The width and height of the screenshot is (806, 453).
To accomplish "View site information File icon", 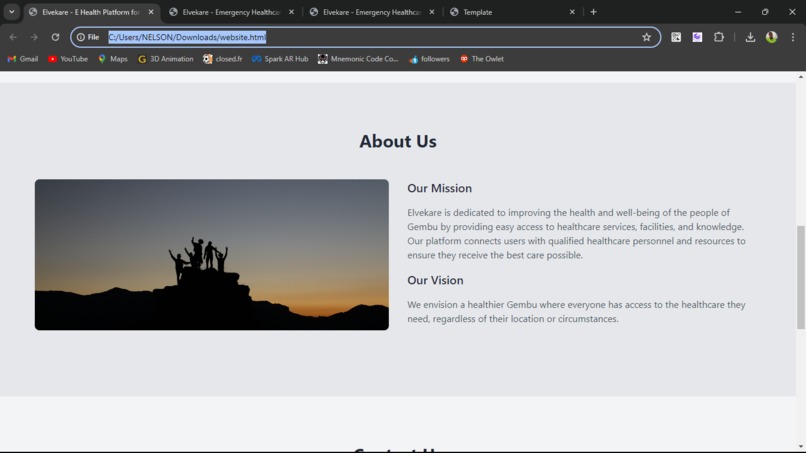I will pyautogui.click(x=88, y=37).
